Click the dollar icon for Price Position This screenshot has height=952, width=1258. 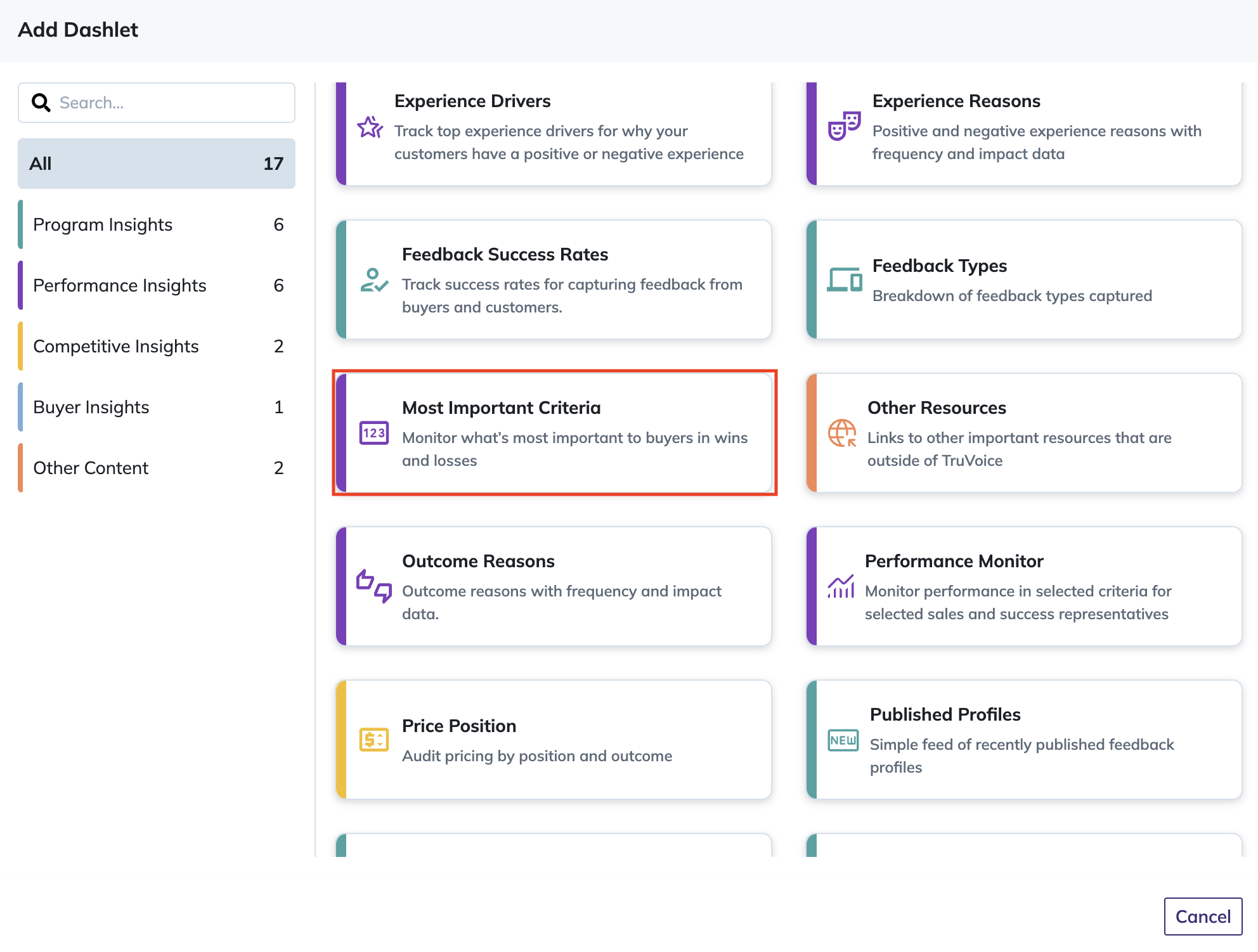click(374, 740)
